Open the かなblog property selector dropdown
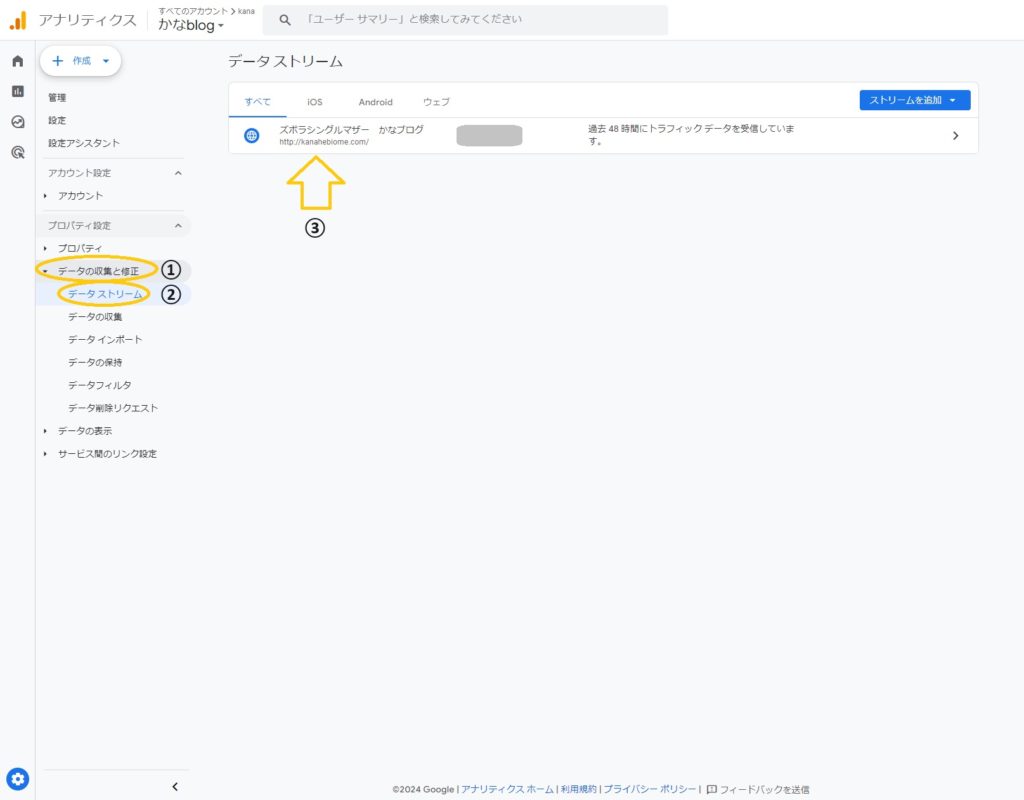The width and height of the screenshot is (1024, 800). (190, 26)
